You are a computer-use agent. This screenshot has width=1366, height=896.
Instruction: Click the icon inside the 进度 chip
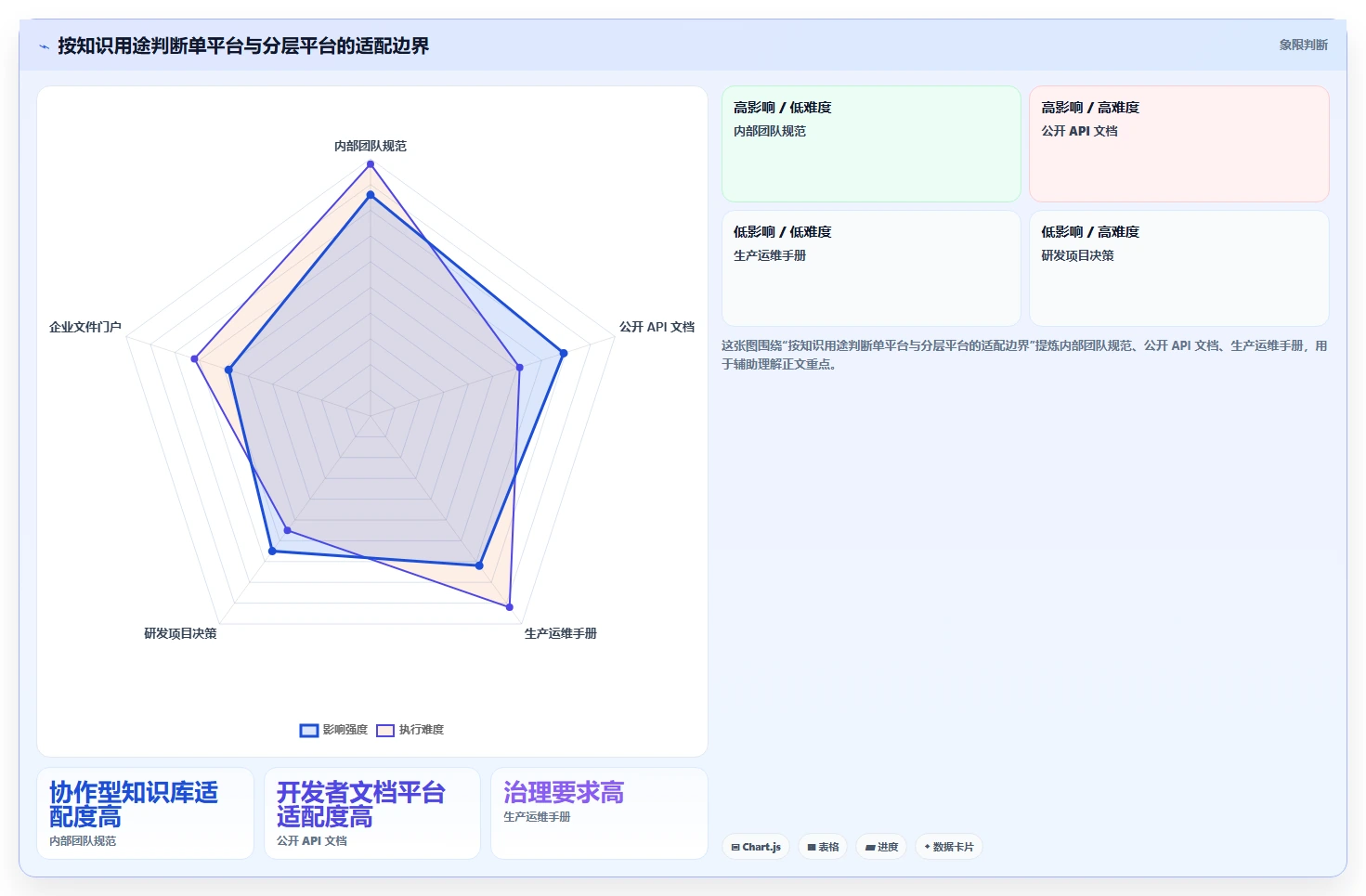tap(870, 847)
